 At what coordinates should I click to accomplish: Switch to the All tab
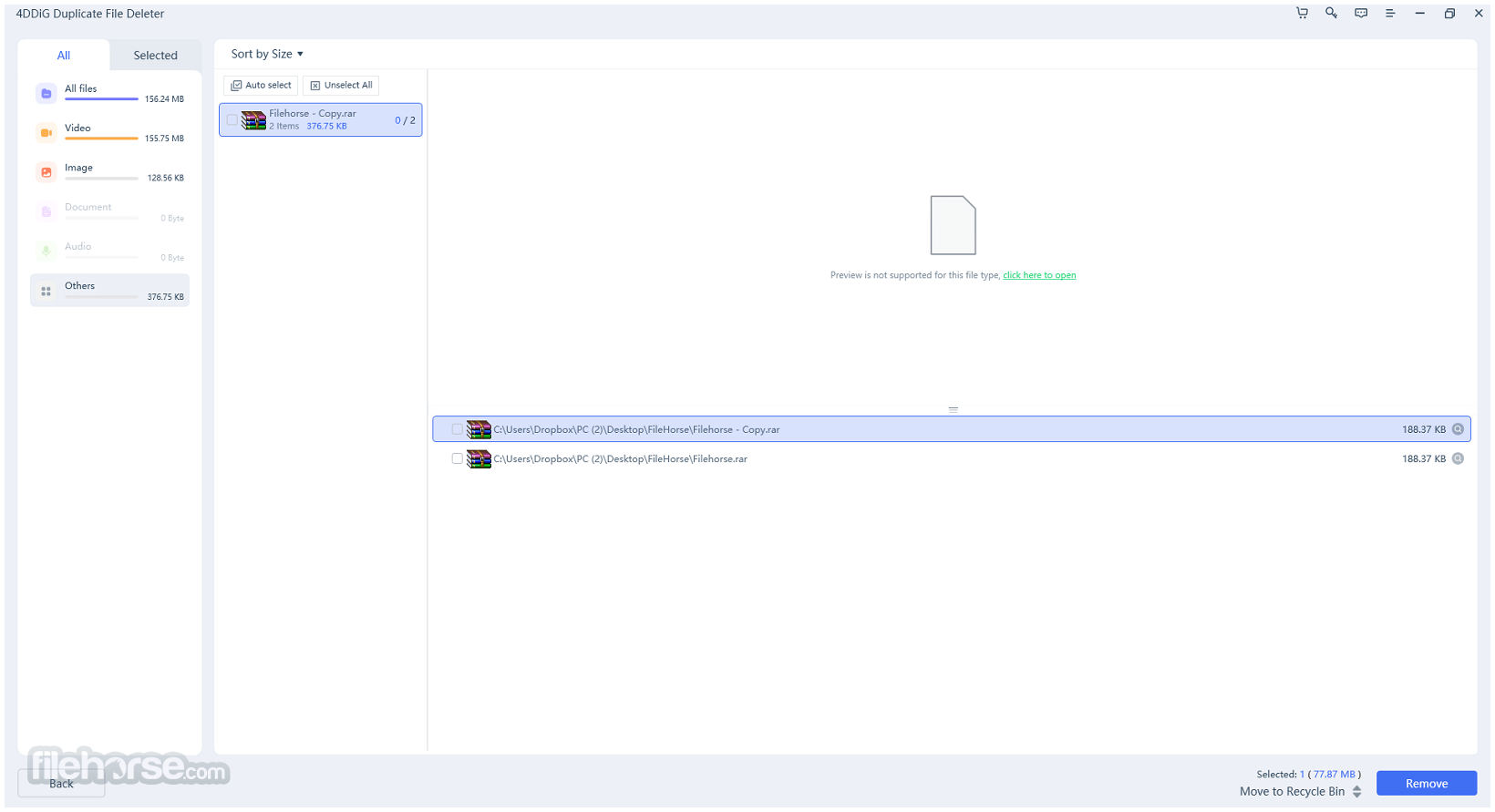[x=64, y=55]
